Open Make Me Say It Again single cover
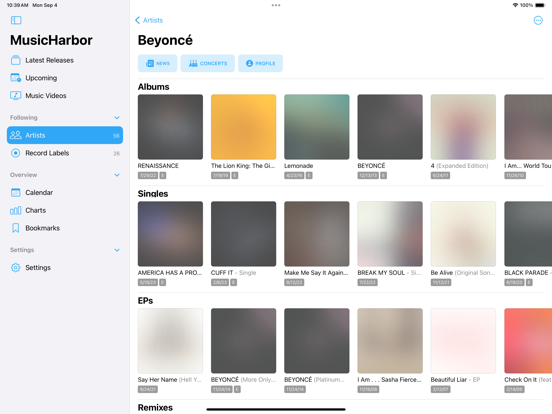Image resolution: width=552 pixels, height=414 pixels. (317, 234)
